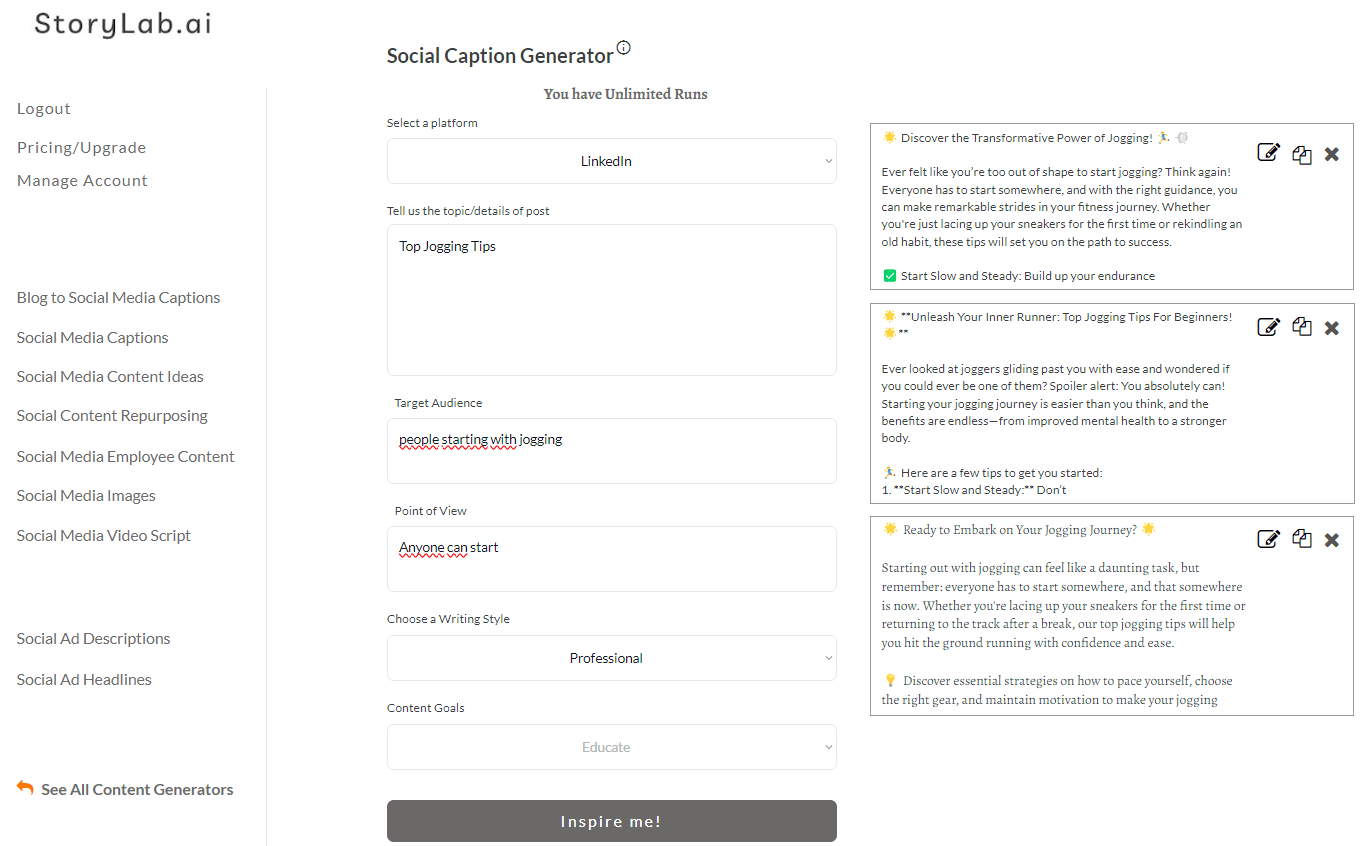This screenshot has width=1372, height=846.
Task: Copy the 'Unleash Your Inner Runner' caption
Action: pyautogui.click(x=1301, y=327)
